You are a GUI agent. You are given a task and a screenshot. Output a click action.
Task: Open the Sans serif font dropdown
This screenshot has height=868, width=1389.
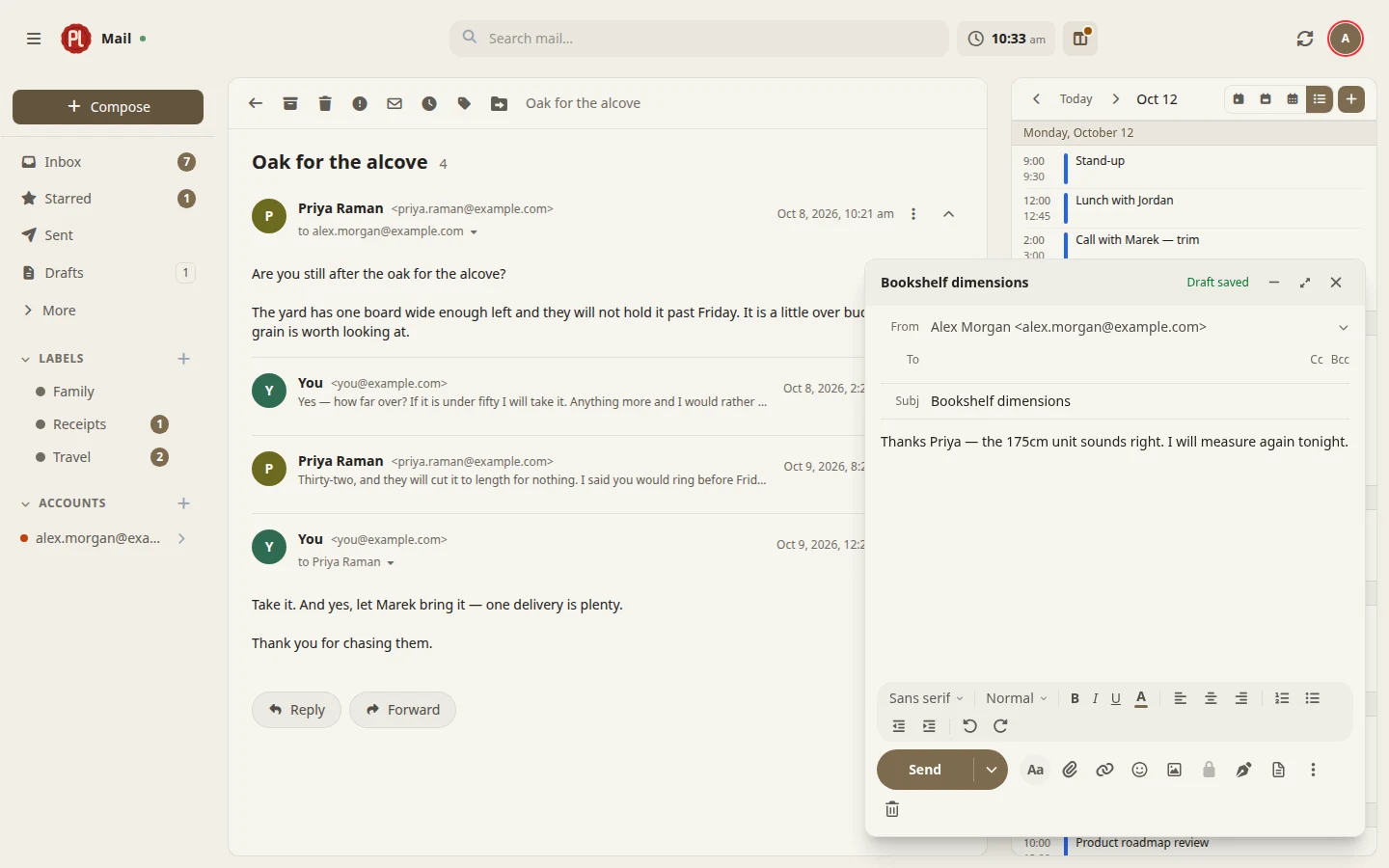pyautogui.click(x=926, y=698)
